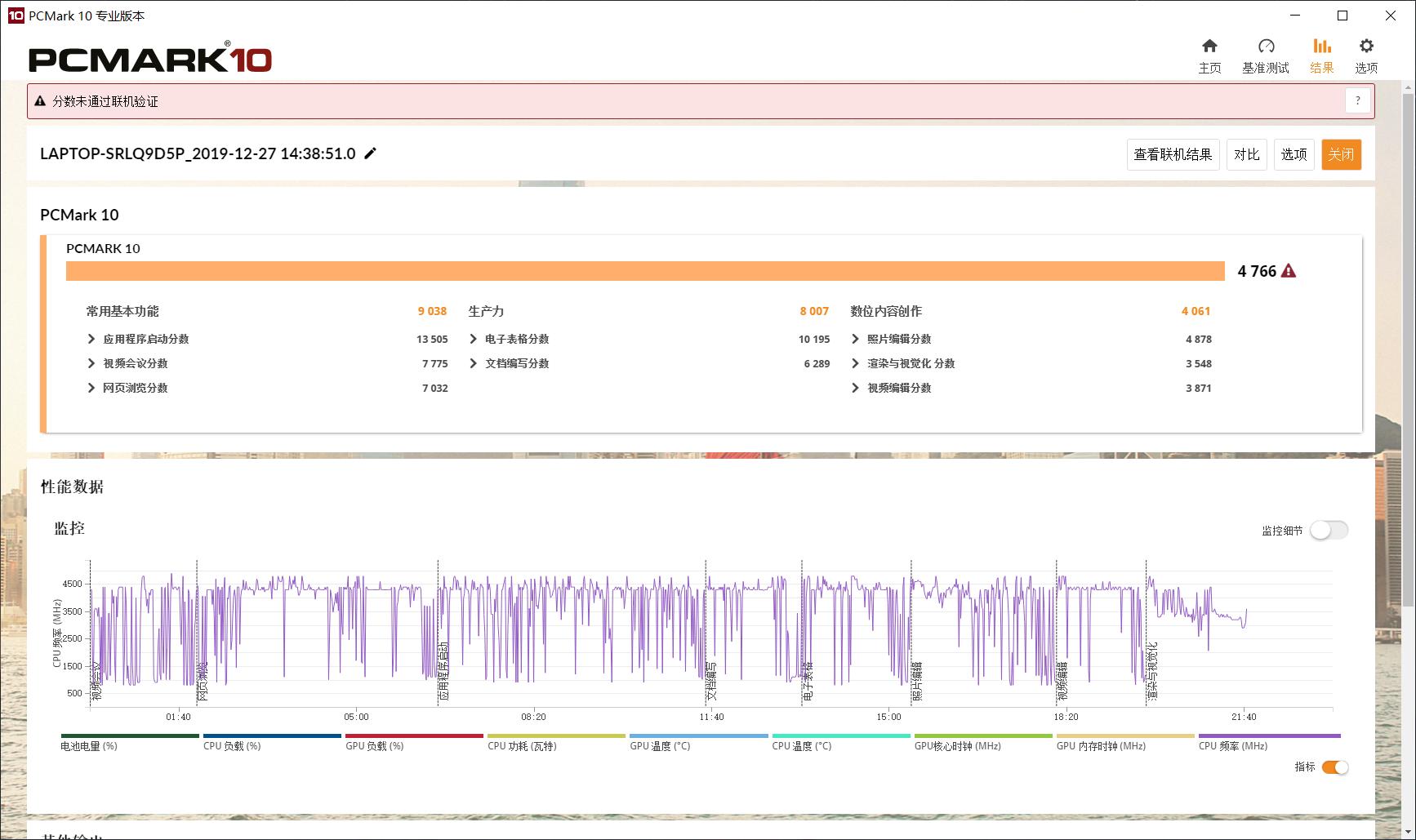Image resolution: width=1416 pixels, height=840 pixels.
Task: Expand 照片编辑分数 row
Action: click(x=855, y=339)
